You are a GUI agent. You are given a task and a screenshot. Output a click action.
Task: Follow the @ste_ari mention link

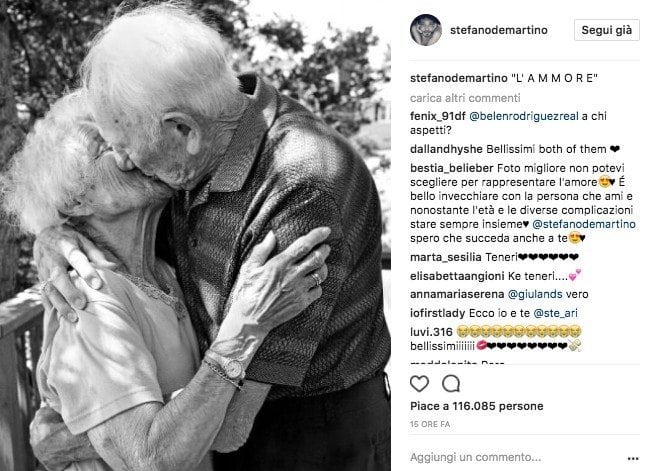click(556, 313)
